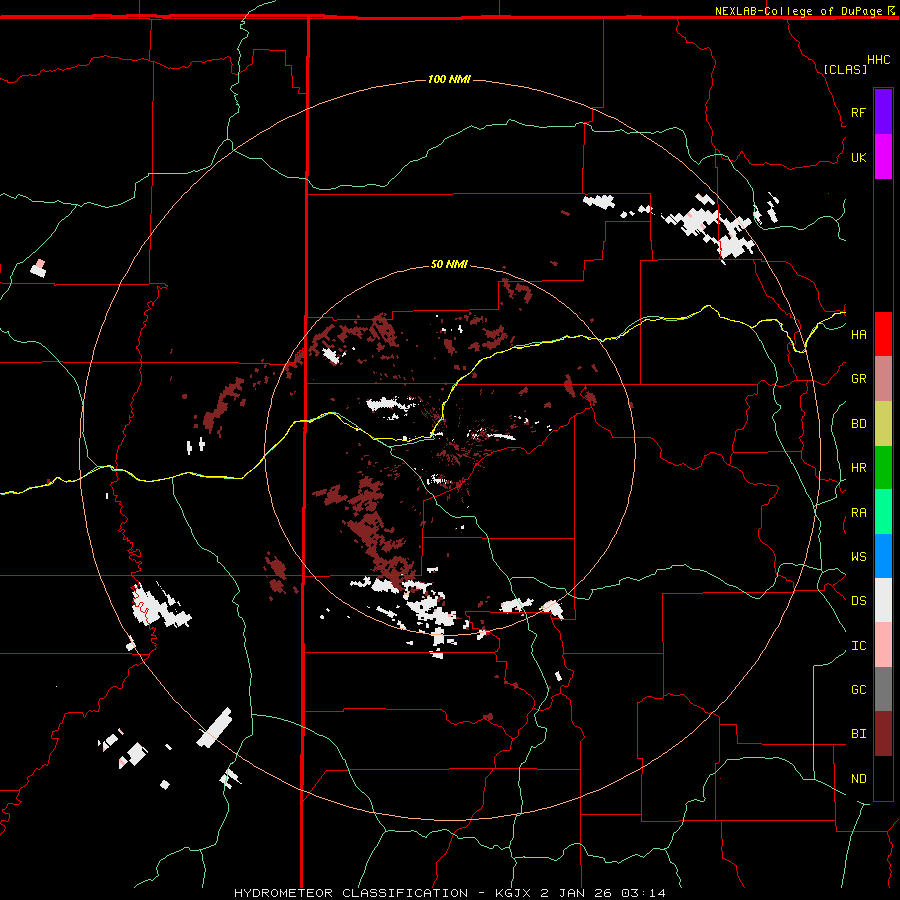Click the GC gray legend swatch
This screenshot has height=900, width=900.
coord(883,689)
